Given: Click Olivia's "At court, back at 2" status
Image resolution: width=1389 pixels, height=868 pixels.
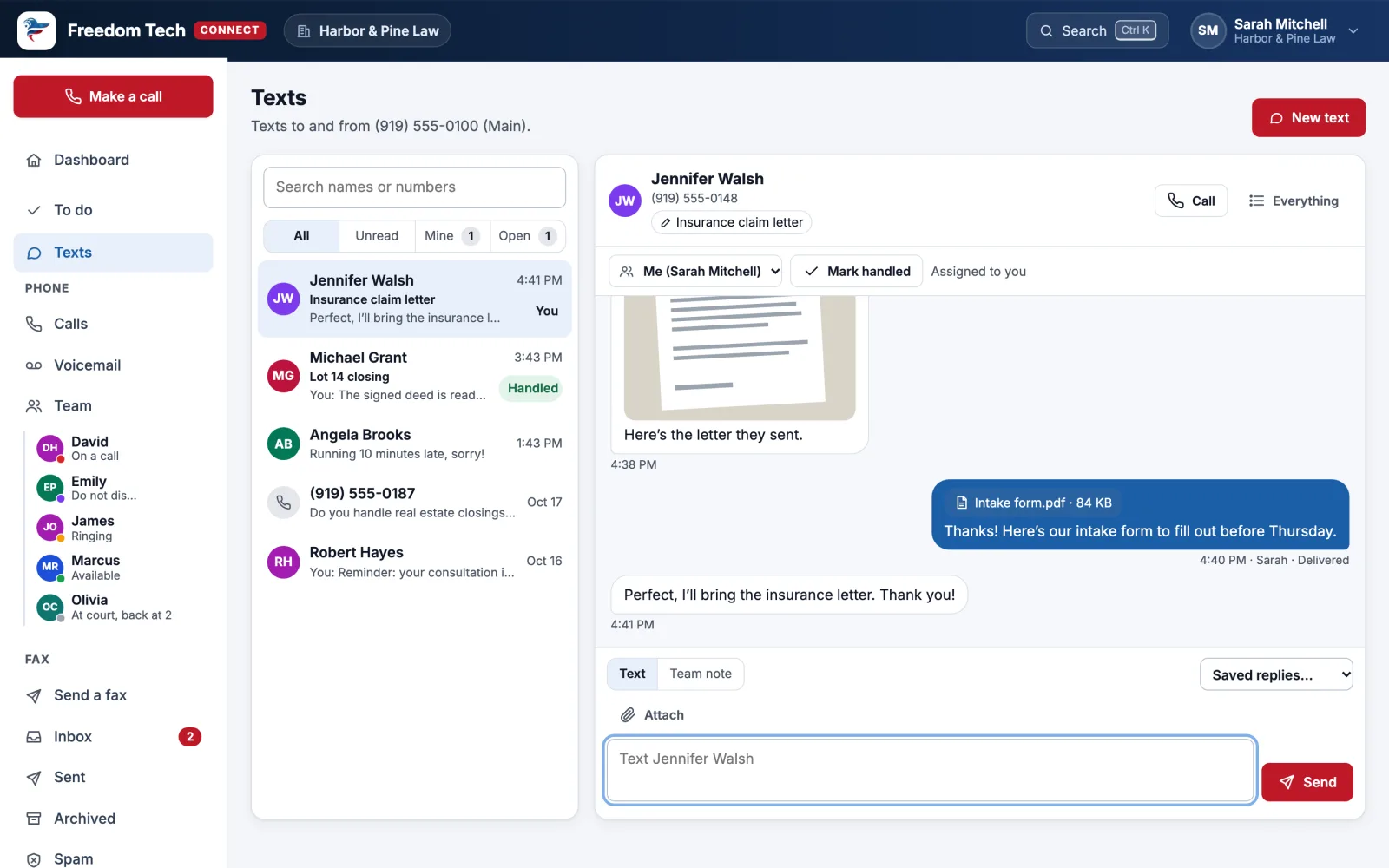Looking at the screenshot, I should pos(122,615).
